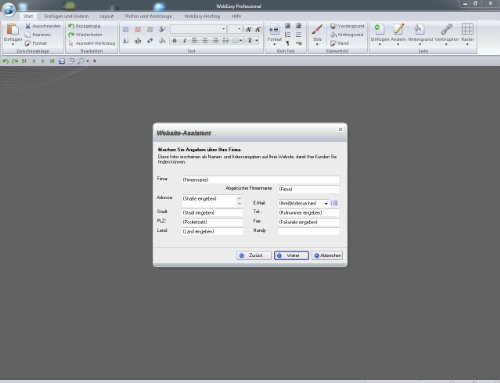The width and height of the screenshot is (500, 383).
Task: Click the Firma company name field
Action: click(x=260, y=180)
